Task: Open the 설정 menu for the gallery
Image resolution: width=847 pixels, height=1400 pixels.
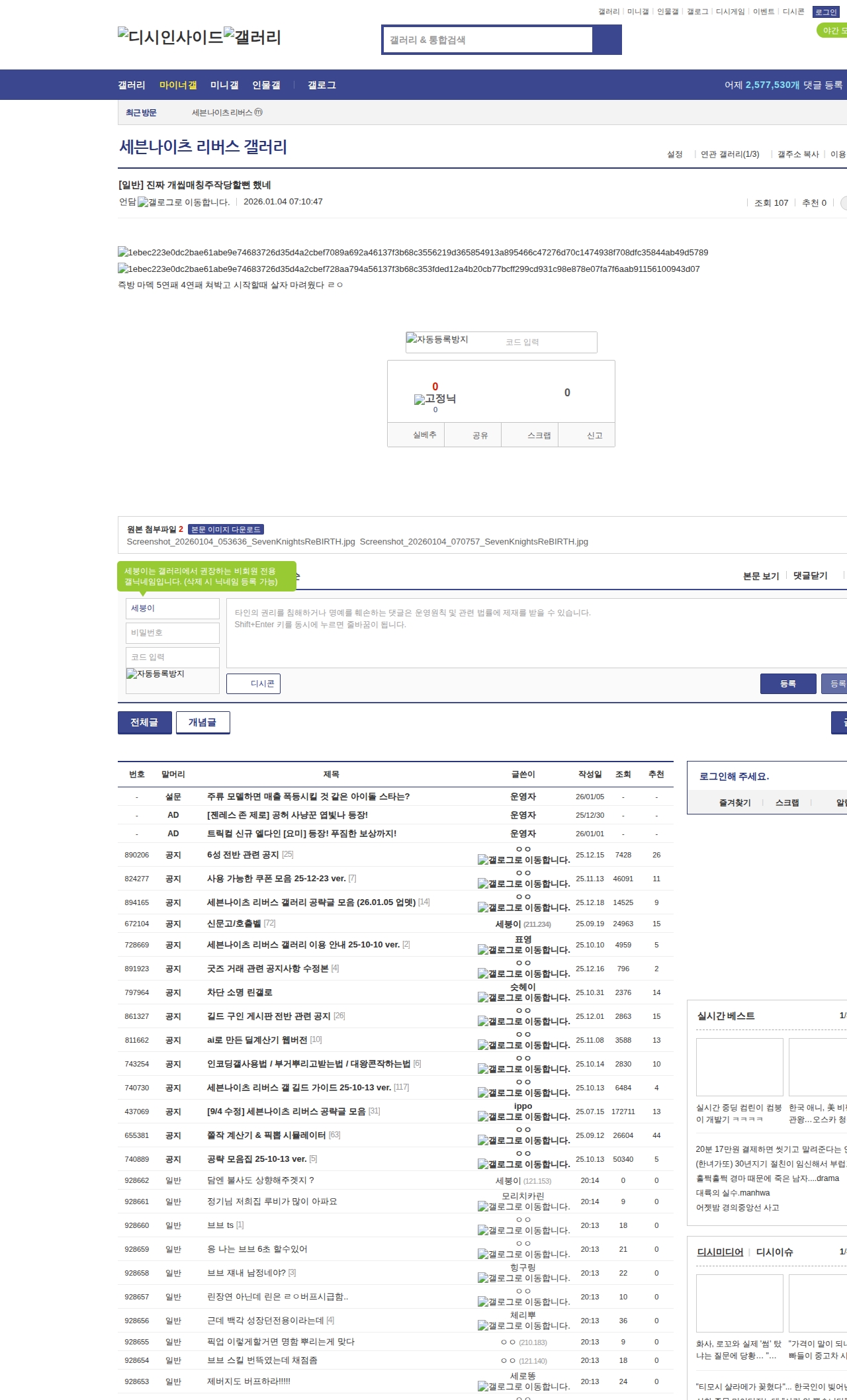Action: pos(674,154)
